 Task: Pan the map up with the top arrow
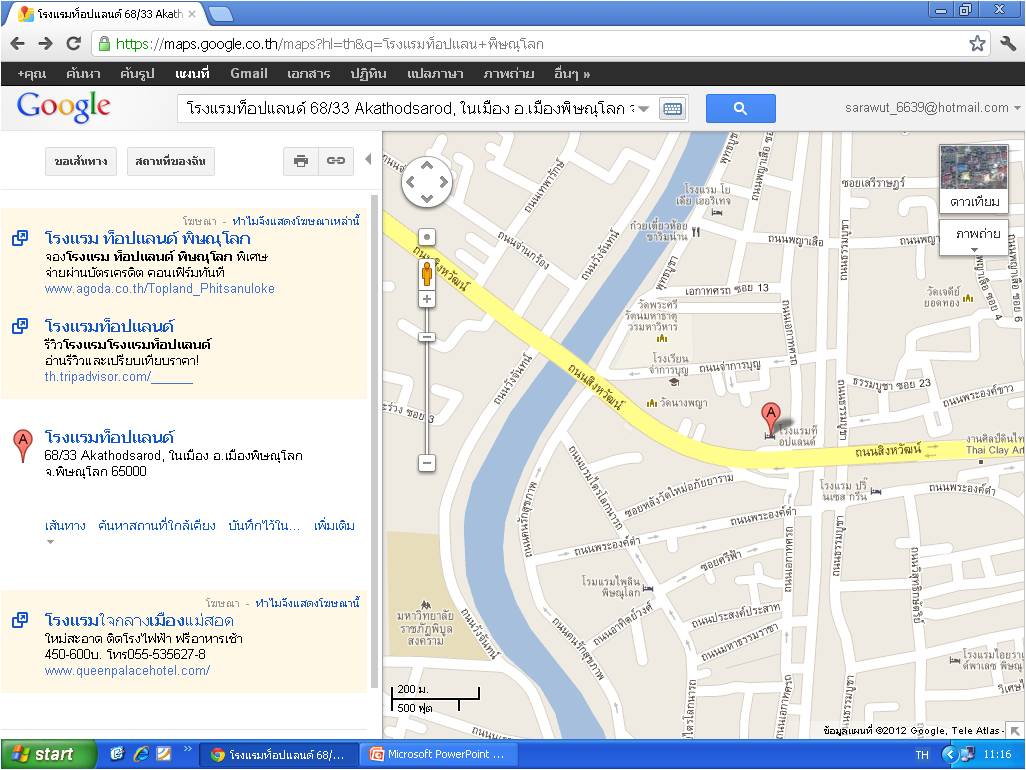point(427,166)
